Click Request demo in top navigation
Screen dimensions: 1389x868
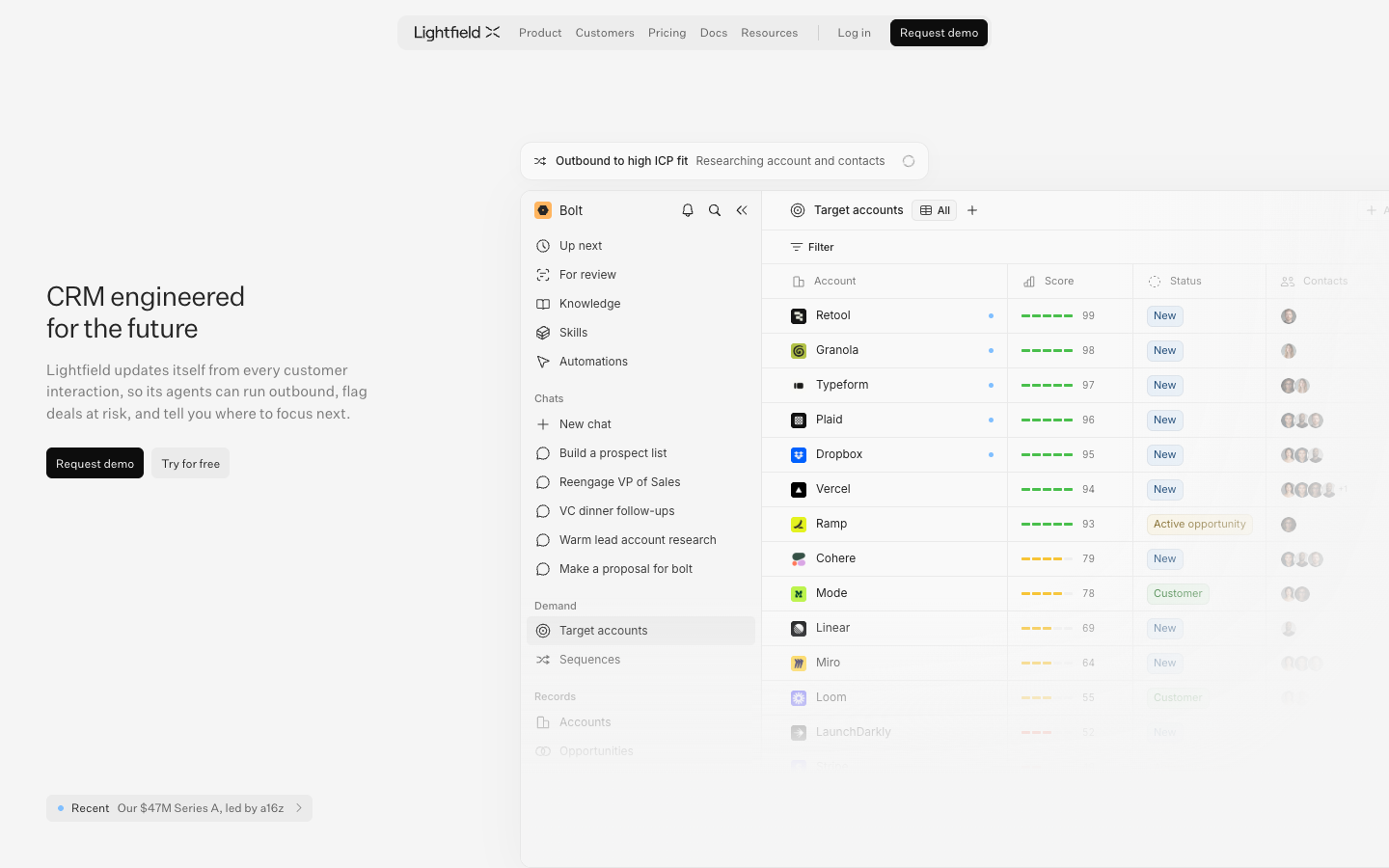[x=940, y=33]
